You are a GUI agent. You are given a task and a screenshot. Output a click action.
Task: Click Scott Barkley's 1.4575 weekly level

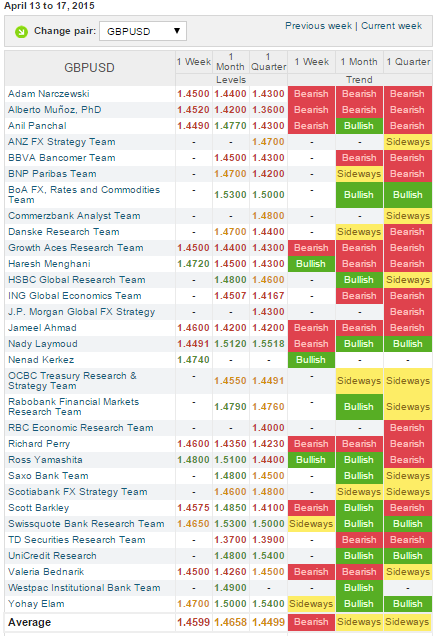click(194, 508)
